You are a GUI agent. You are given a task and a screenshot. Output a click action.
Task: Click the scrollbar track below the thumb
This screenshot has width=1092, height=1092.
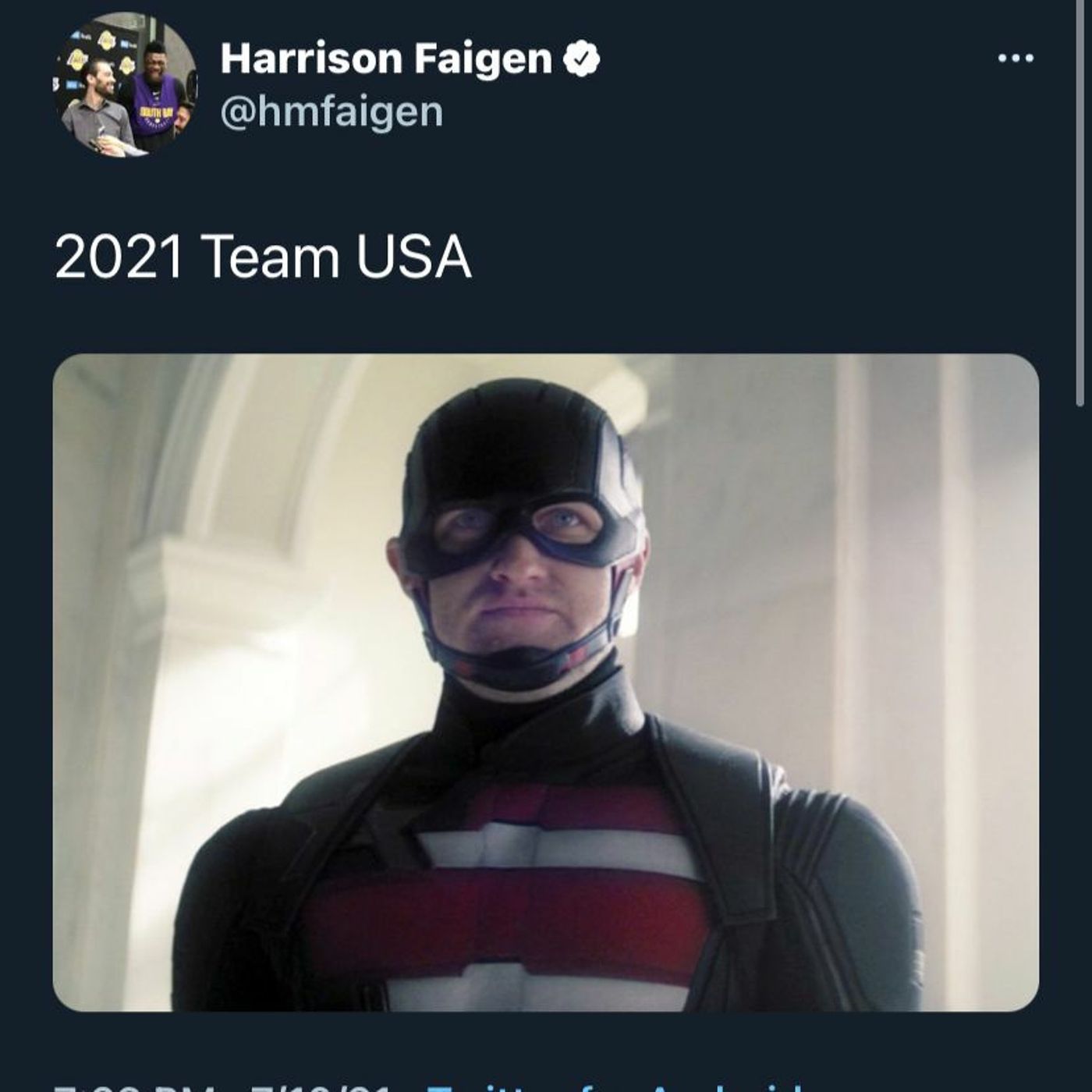coord(1081,749)
